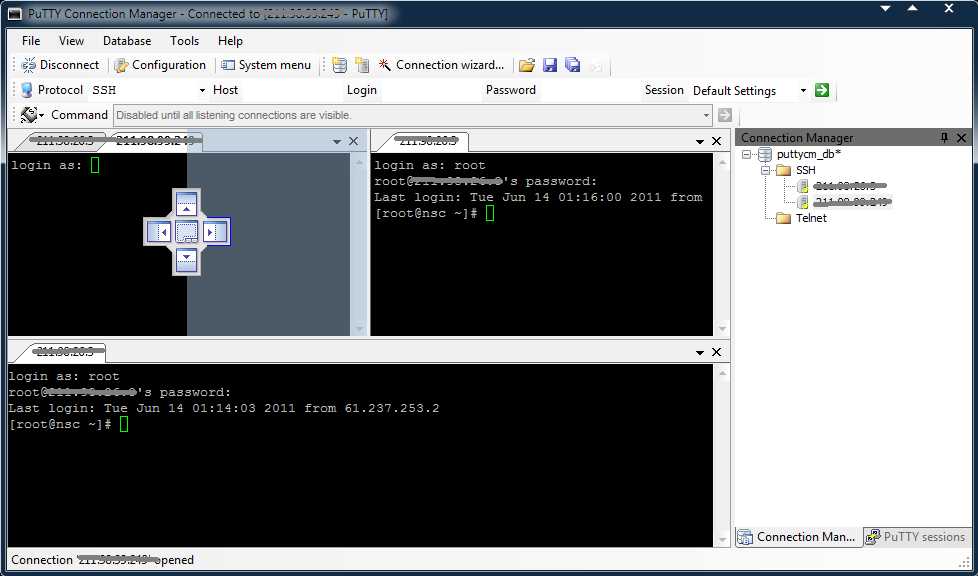Open the command sender icon dropdown
Image resolution: width=978 pixels, height=576 pixels.
coord(32,115)
